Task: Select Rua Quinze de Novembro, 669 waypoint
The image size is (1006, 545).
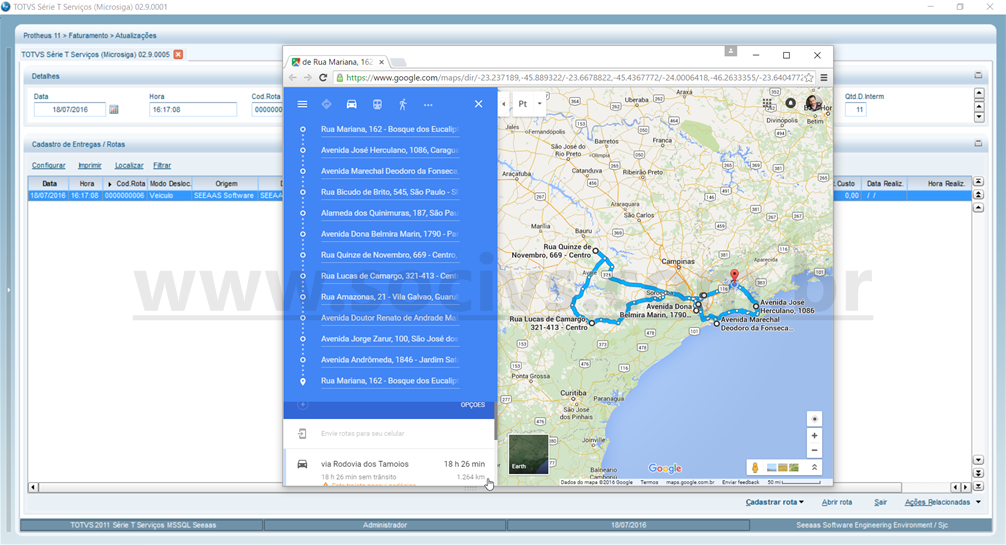Action: (x=390, y=255)
